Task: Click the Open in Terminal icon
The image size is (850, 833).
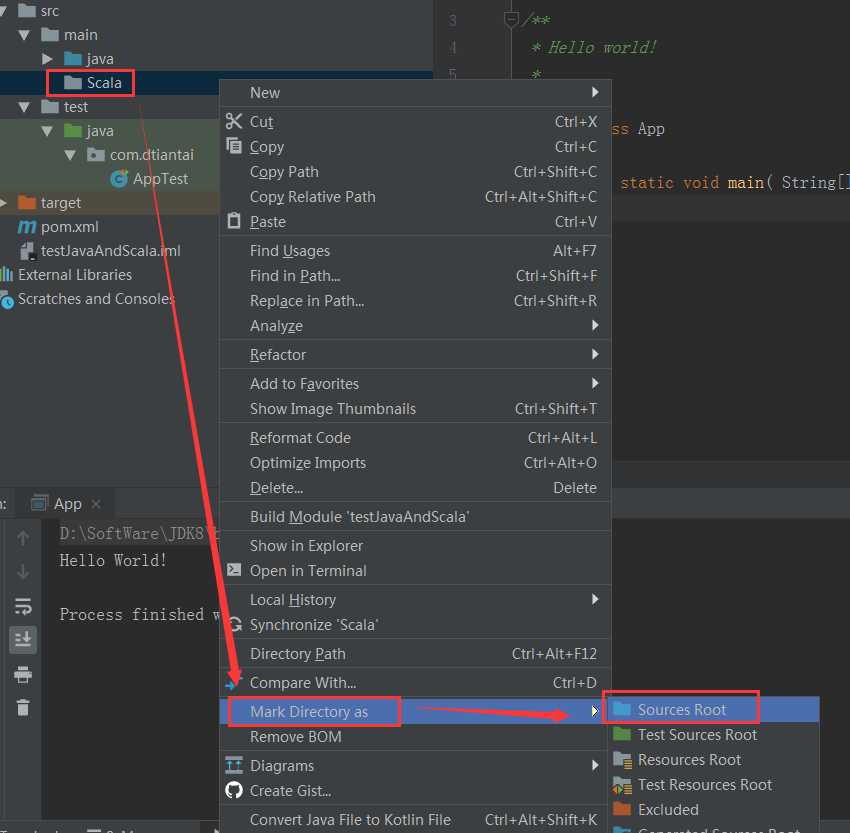Action: (x=234, y=570)
